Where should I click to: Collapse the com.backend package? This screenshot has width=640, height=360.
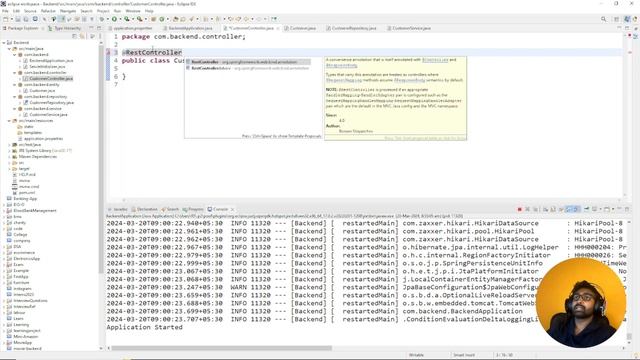tap(15, 54)
